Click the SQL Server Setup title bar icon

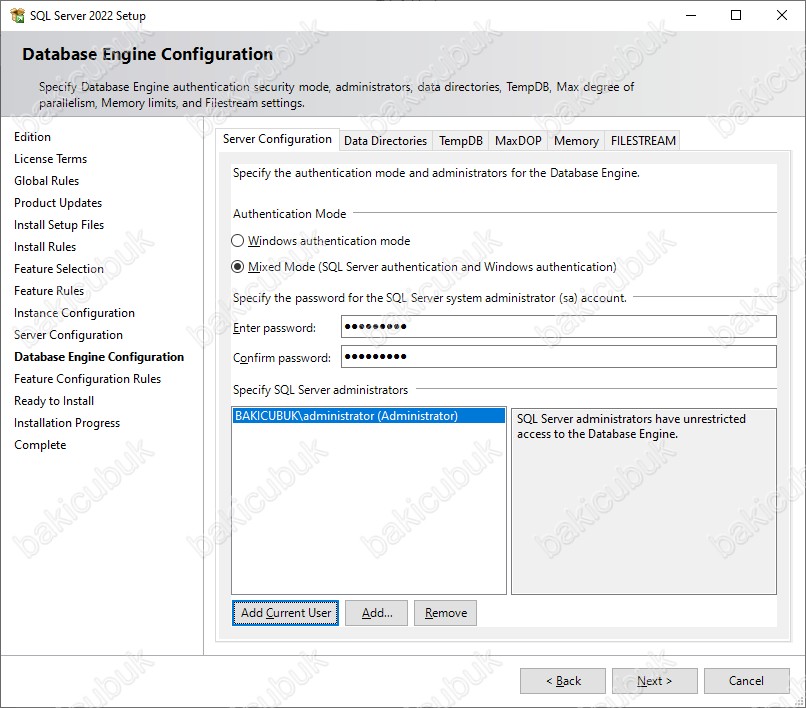17,16
